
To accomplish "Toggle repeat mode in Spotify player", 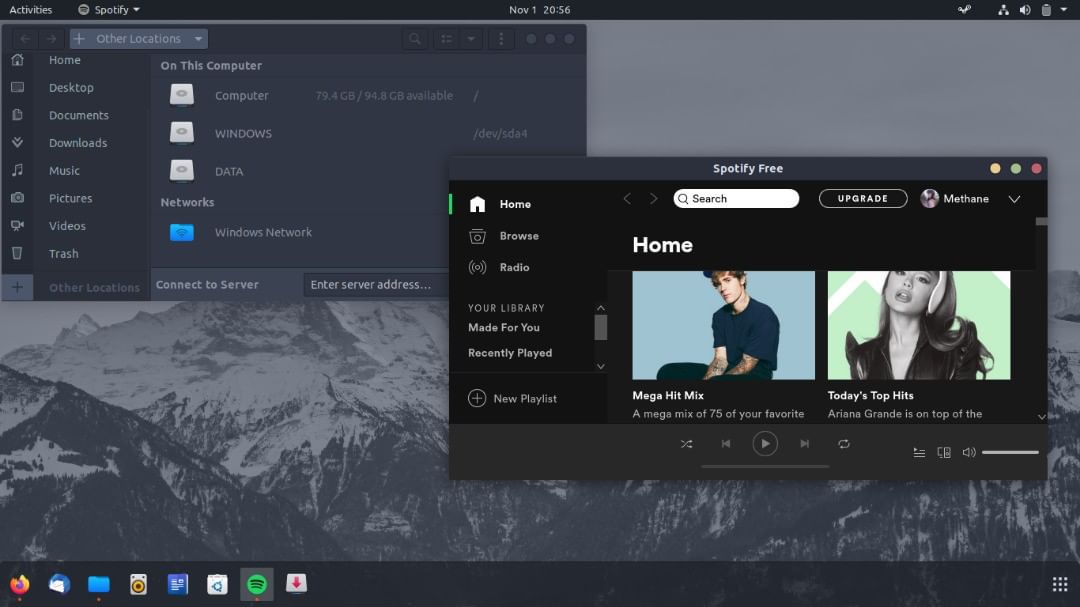I will point(844,444).
